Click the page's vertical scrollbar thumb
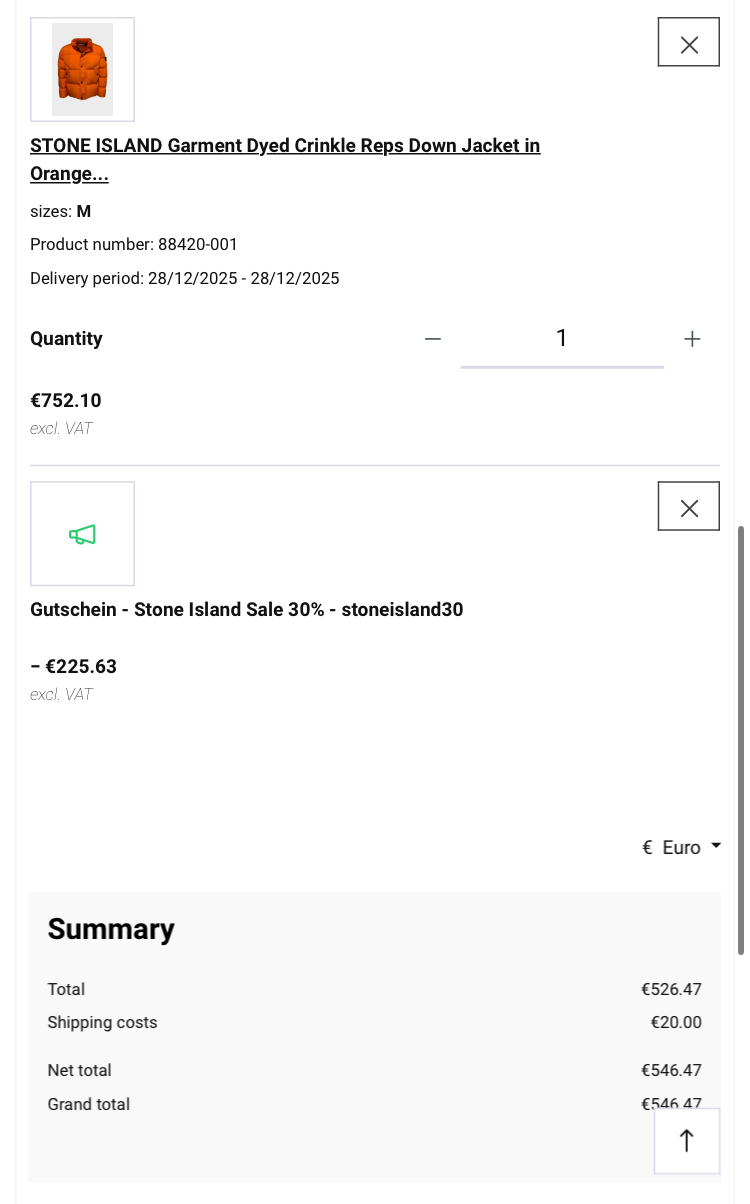 coord(740,740)
